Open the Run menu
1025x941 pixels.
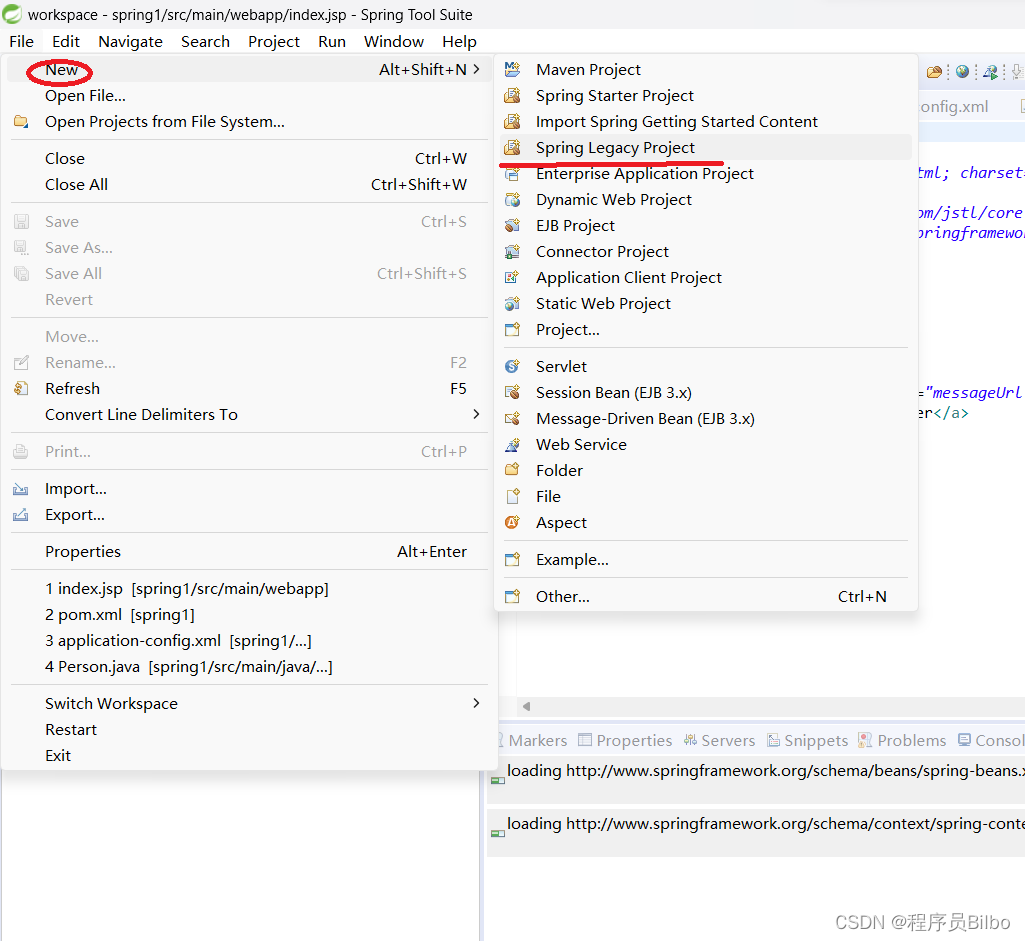click(x=332, y=42)
